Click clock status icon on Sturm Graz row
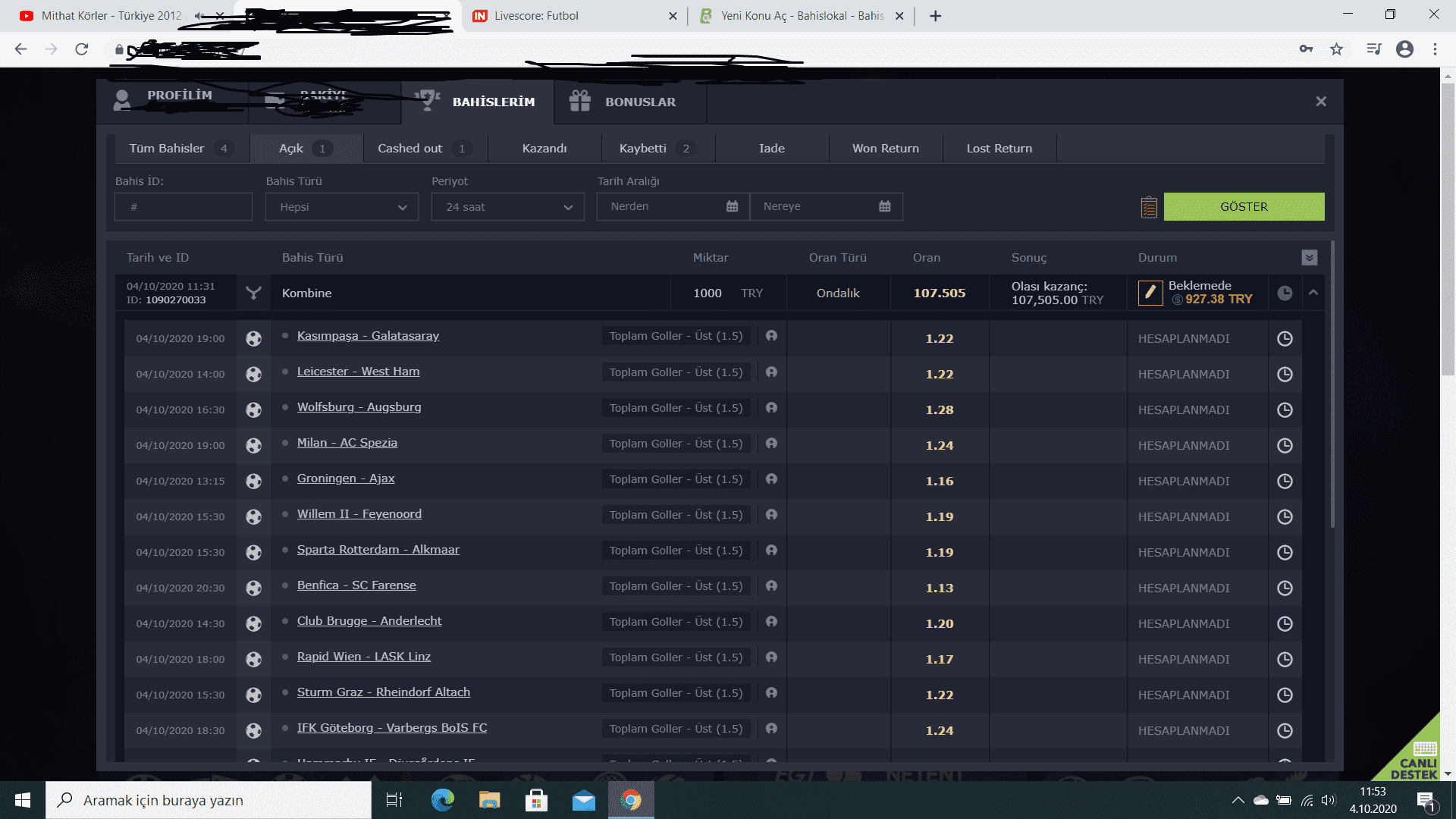Image resolution: width=1456 pixels, height=819 pixels. click(x=1285, y=695)
